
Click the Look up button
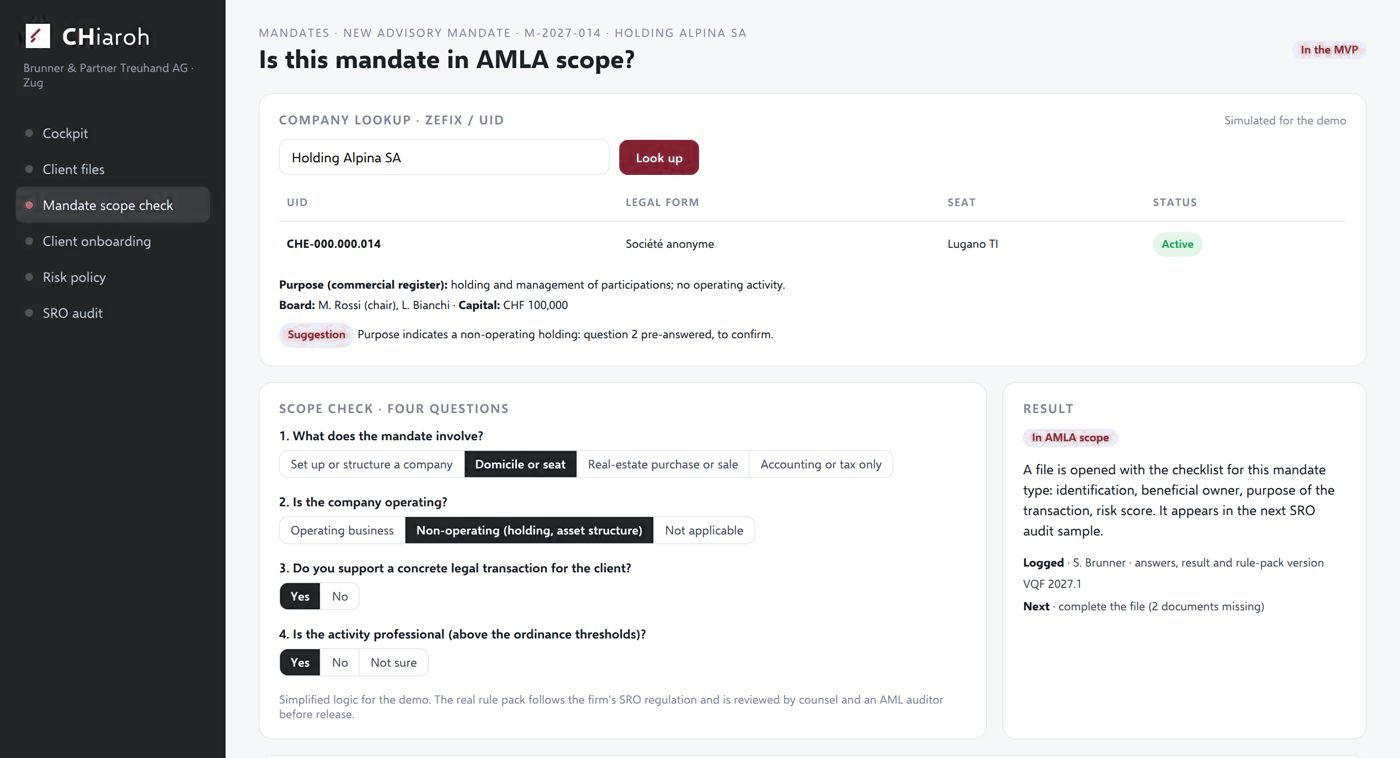pos(659,157)
